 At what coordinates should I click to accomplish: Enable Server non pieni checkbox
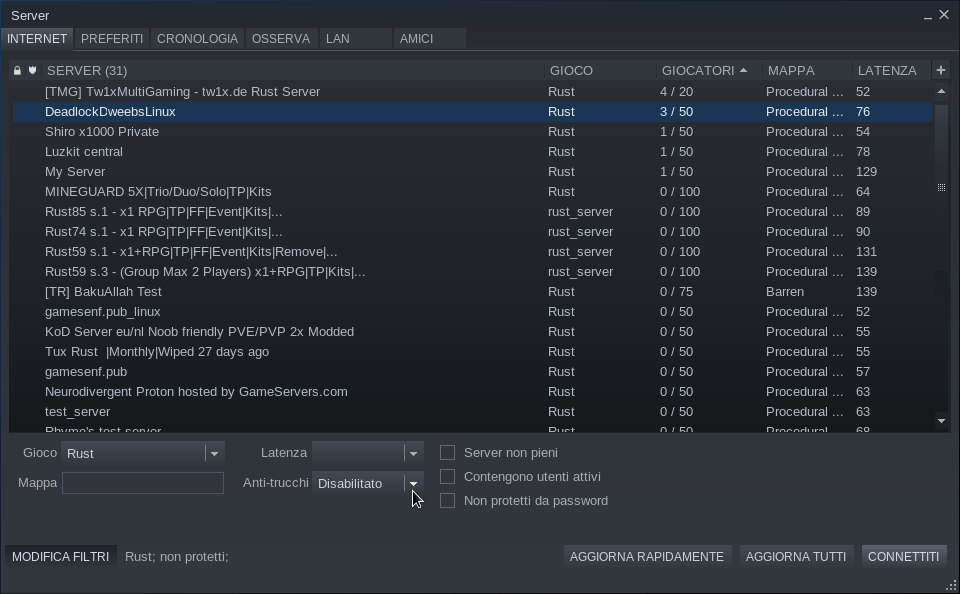point(448,453)
